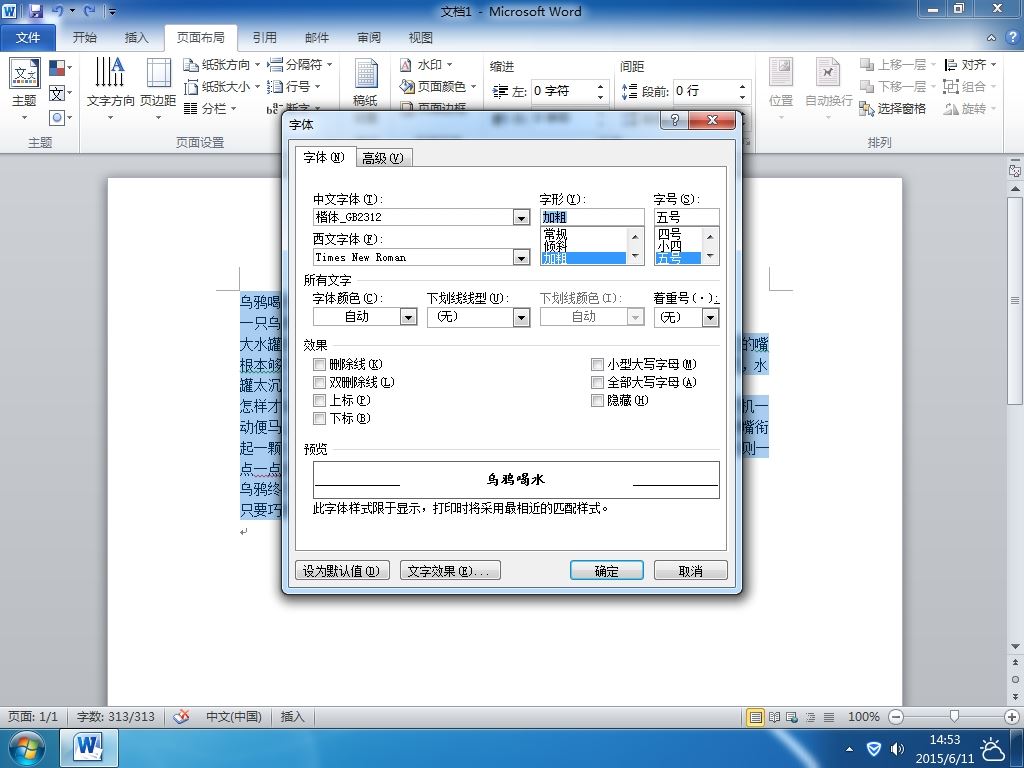The image size is (1024, 768).
Task: Switch to Home (开始) ribbon tab
Action: click(85, 38)
